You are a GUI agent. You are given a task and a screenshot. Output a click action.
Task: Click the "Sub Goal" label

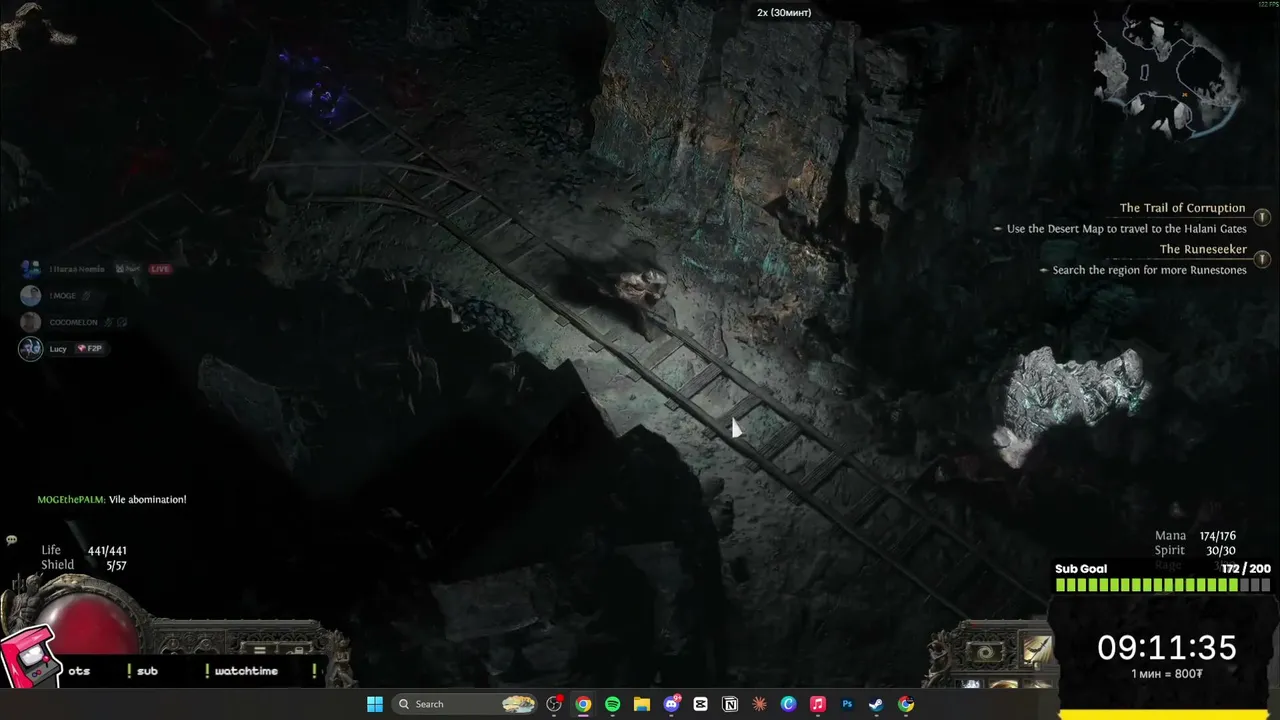tap(1081, 569)
